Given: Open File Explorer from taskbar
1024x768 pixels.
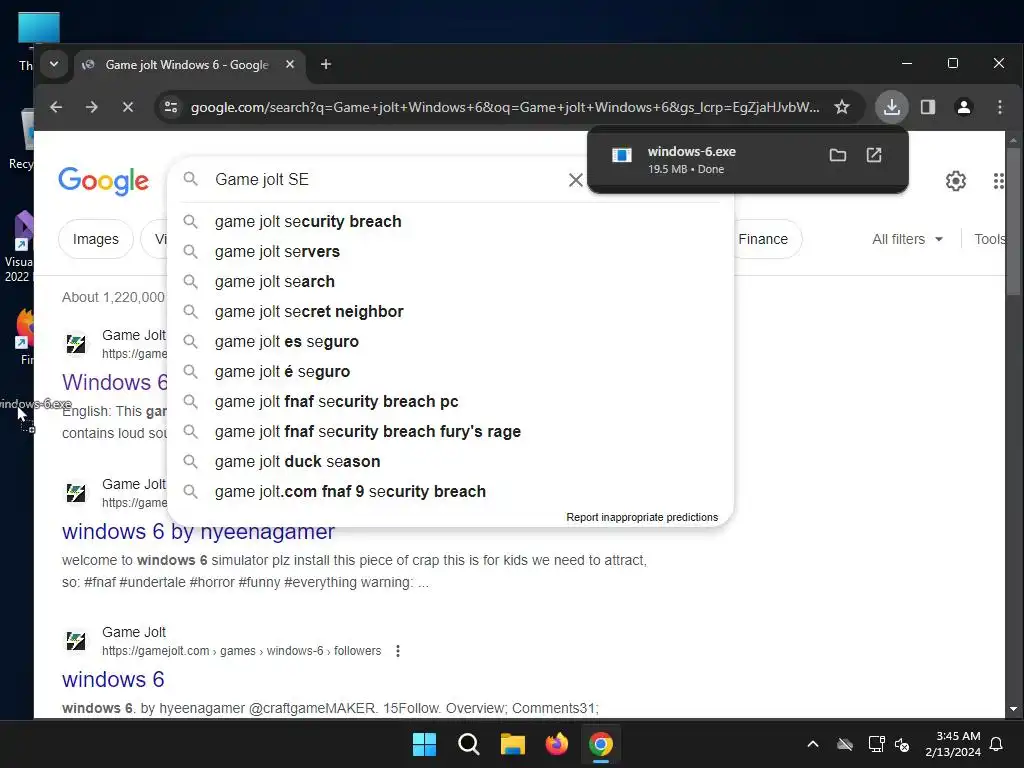Looking at the screenshot, I should (x=513, y=744).
